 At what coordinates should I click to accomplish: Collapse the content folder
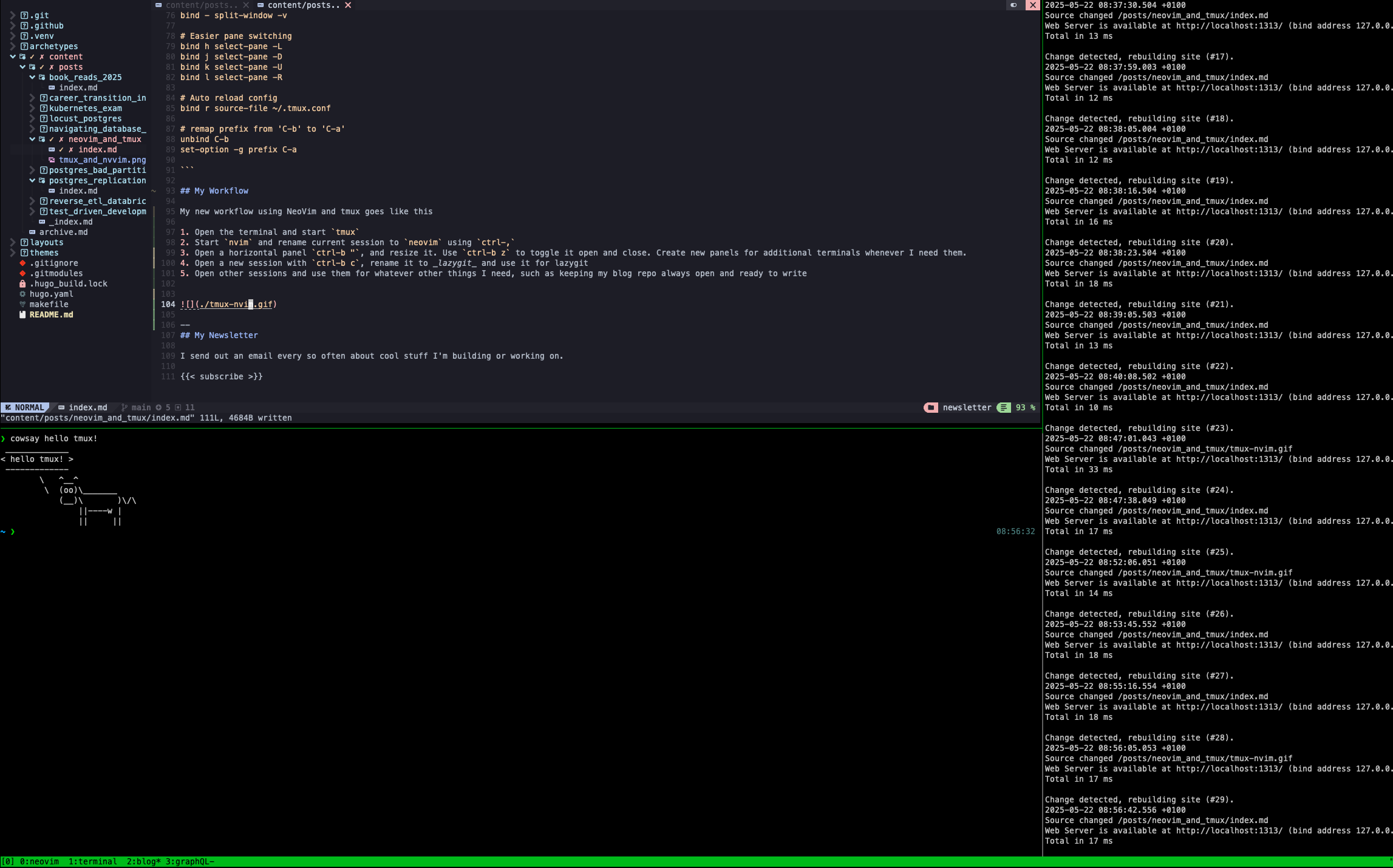[x=13, y=57]
